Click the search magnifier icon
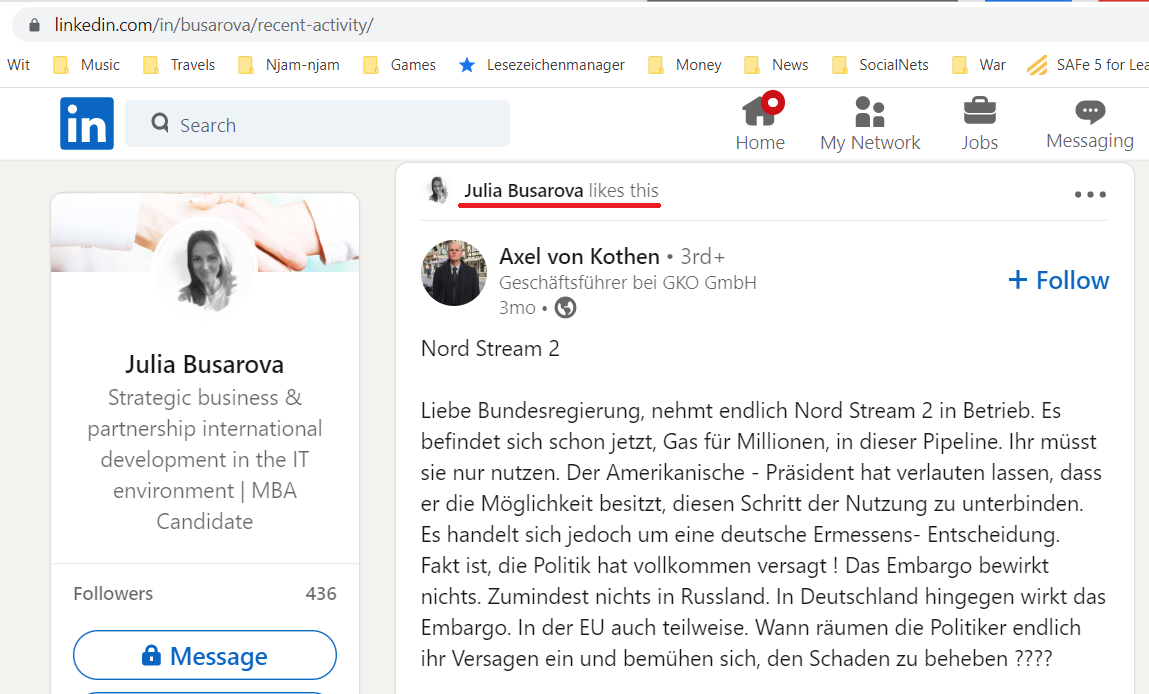This screenshot has width=1149, height=694. (160, 122)
